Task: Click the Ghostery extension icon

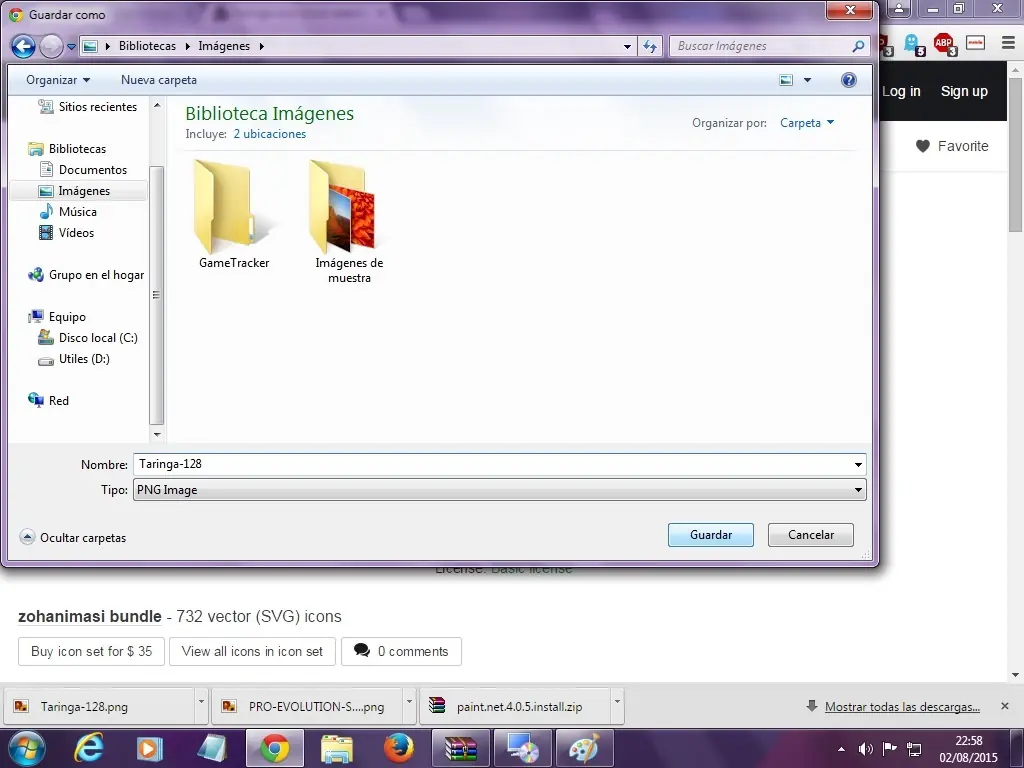Action: tap(913, 44)
